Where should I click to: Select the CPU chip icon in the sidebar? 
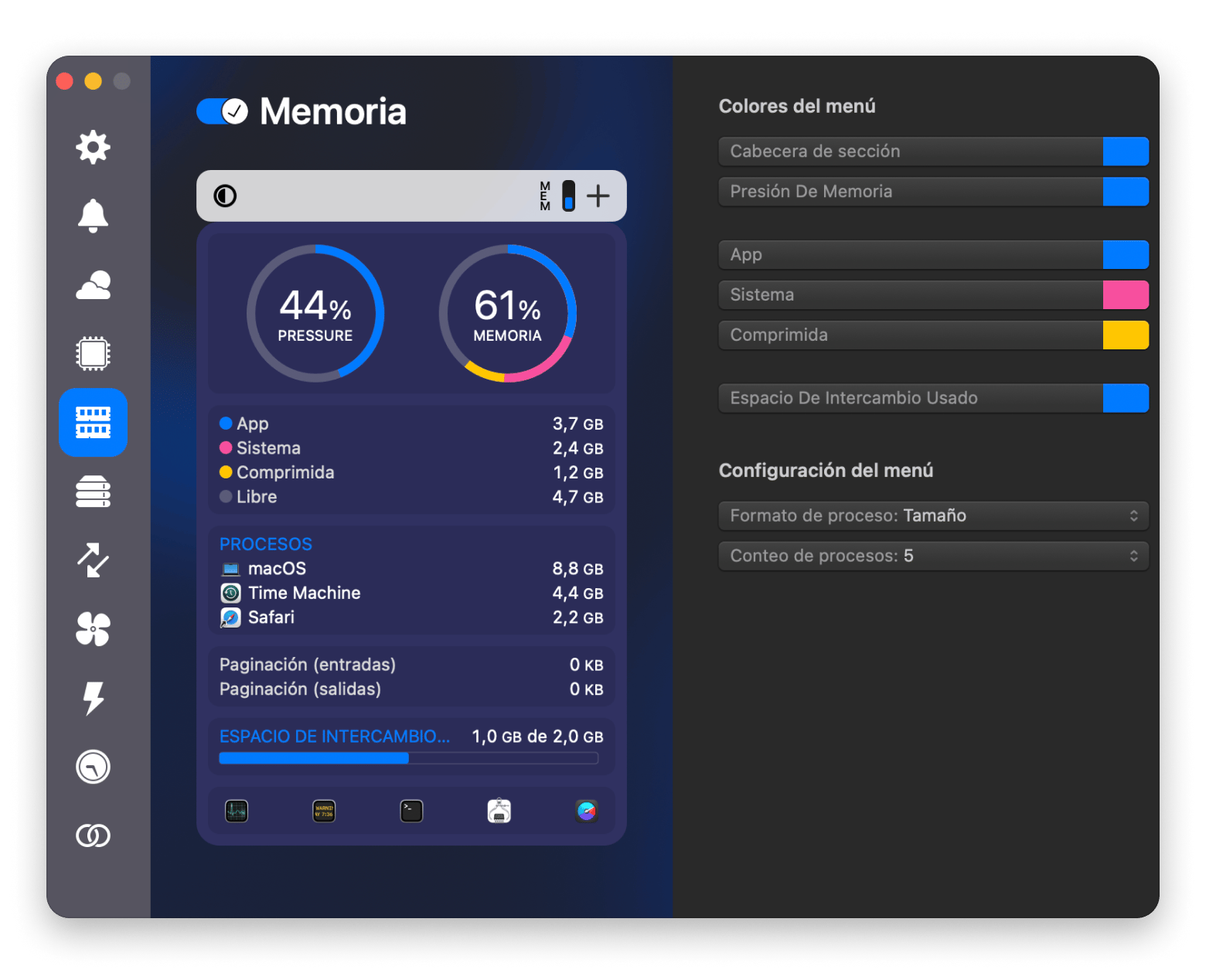click(93, 354)
